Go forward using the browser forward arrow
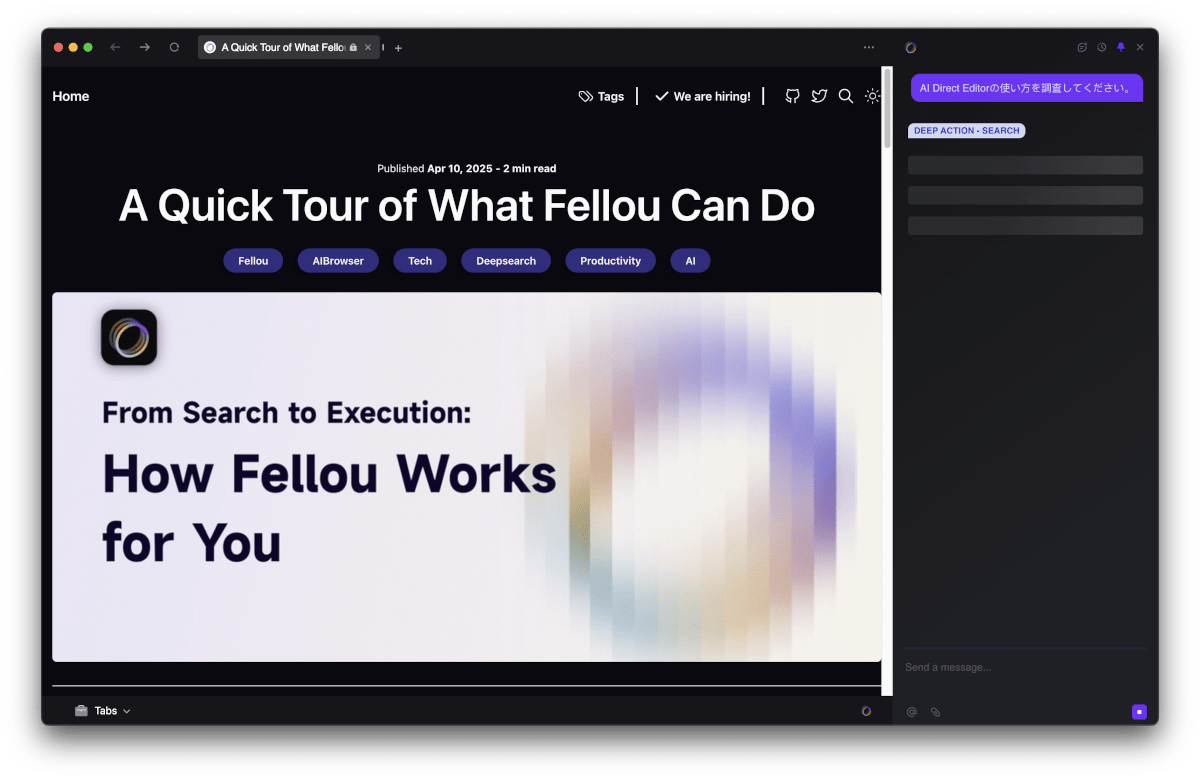This screenshot has width=1200, height=780. coord(145,47)
